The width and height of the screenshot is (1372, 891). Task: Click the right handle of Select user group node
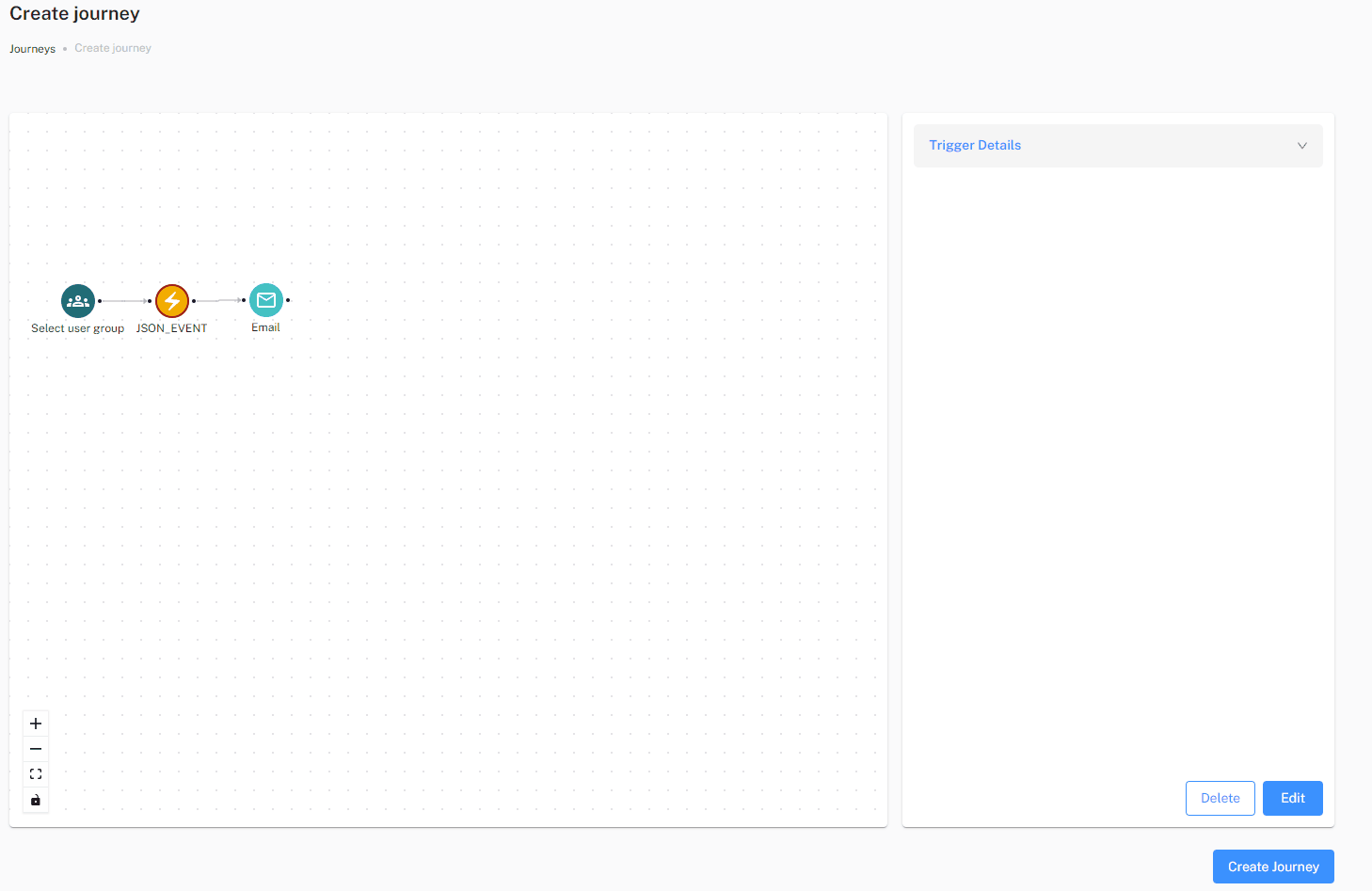pyautogui.click(x=100, y=301)
